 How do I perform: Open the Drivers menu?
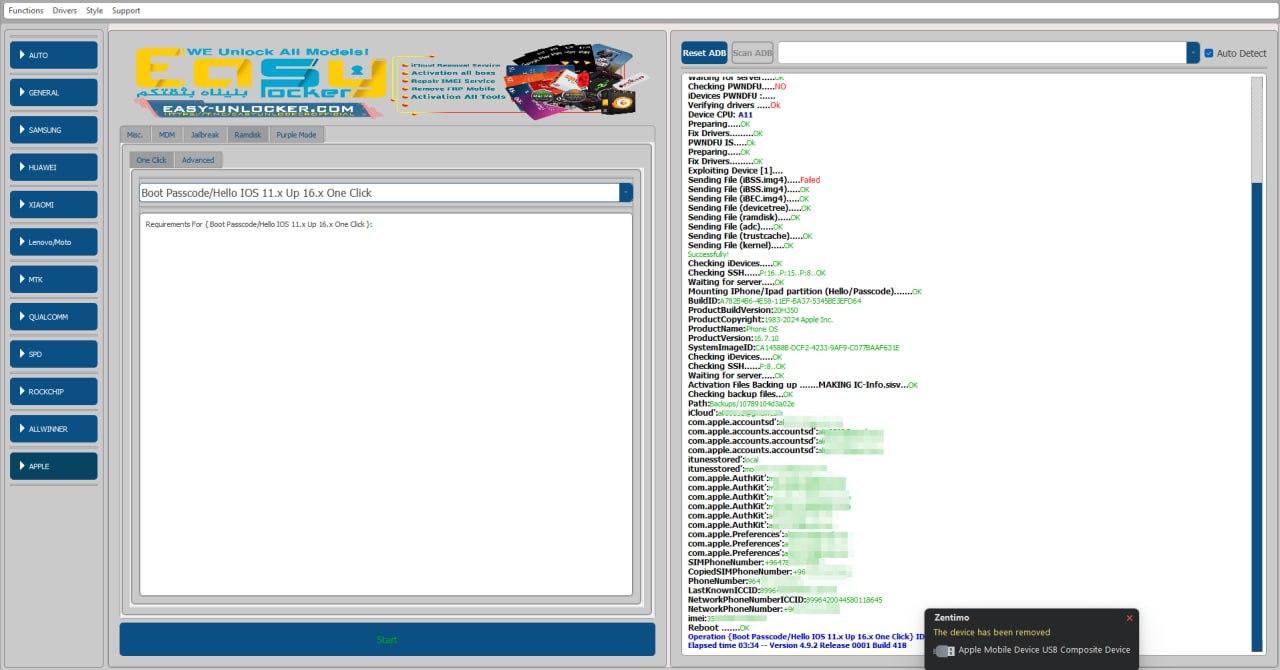pyautogui.click(x=65, y=10)
